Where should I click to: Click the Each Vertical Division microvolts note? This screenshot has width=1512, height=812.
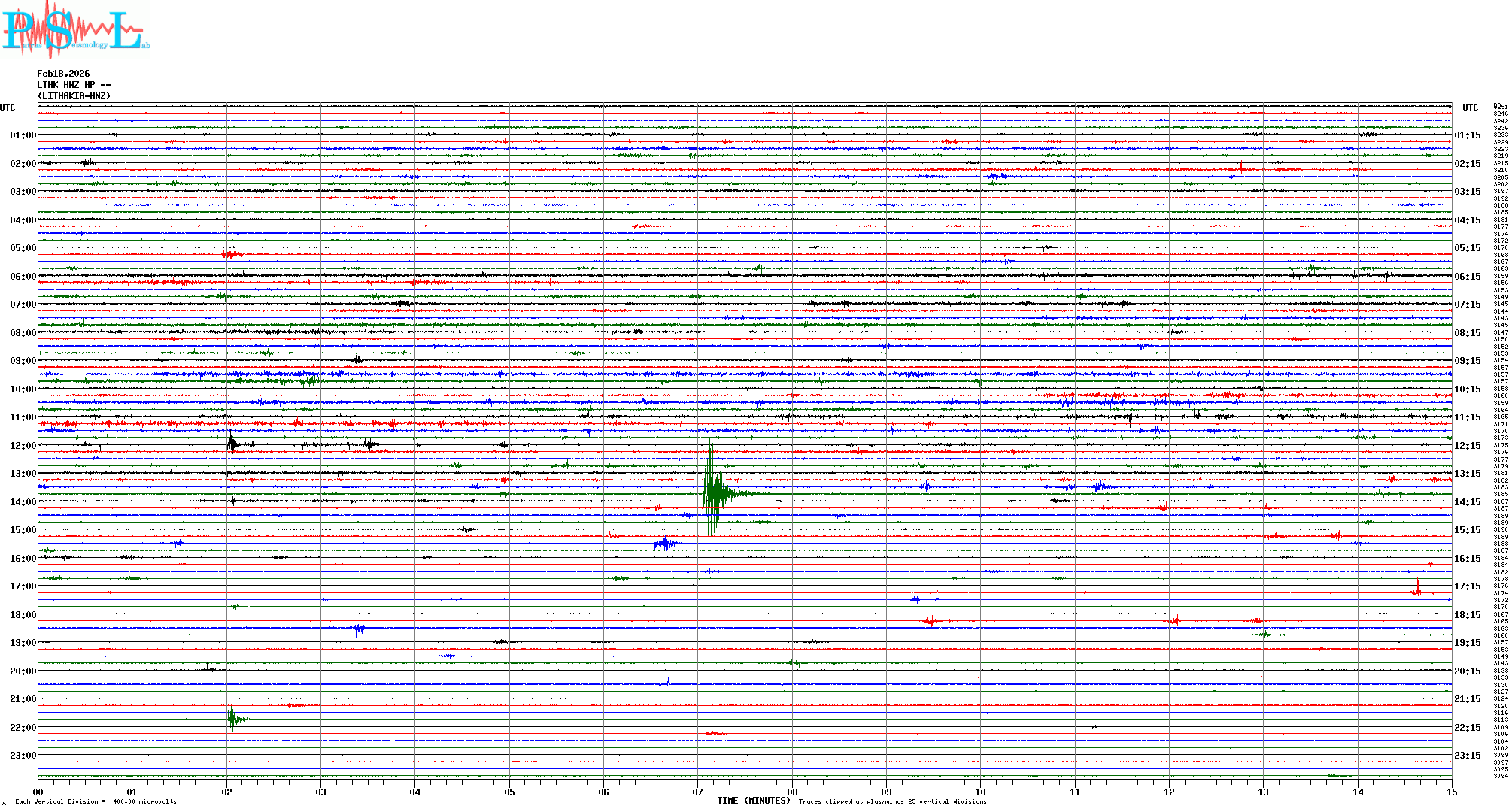click(x=96, y=801)
